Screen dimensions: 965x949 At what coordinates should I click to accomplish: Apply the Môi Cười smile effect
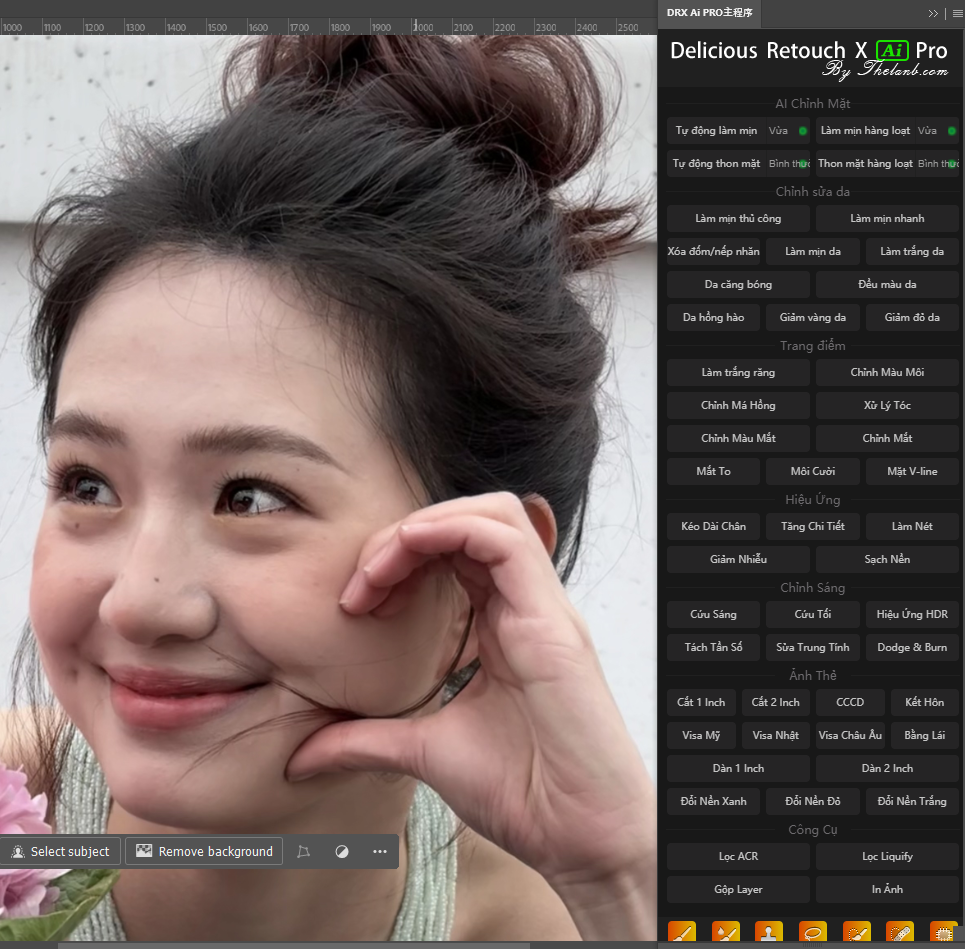(x=812, y=471)
